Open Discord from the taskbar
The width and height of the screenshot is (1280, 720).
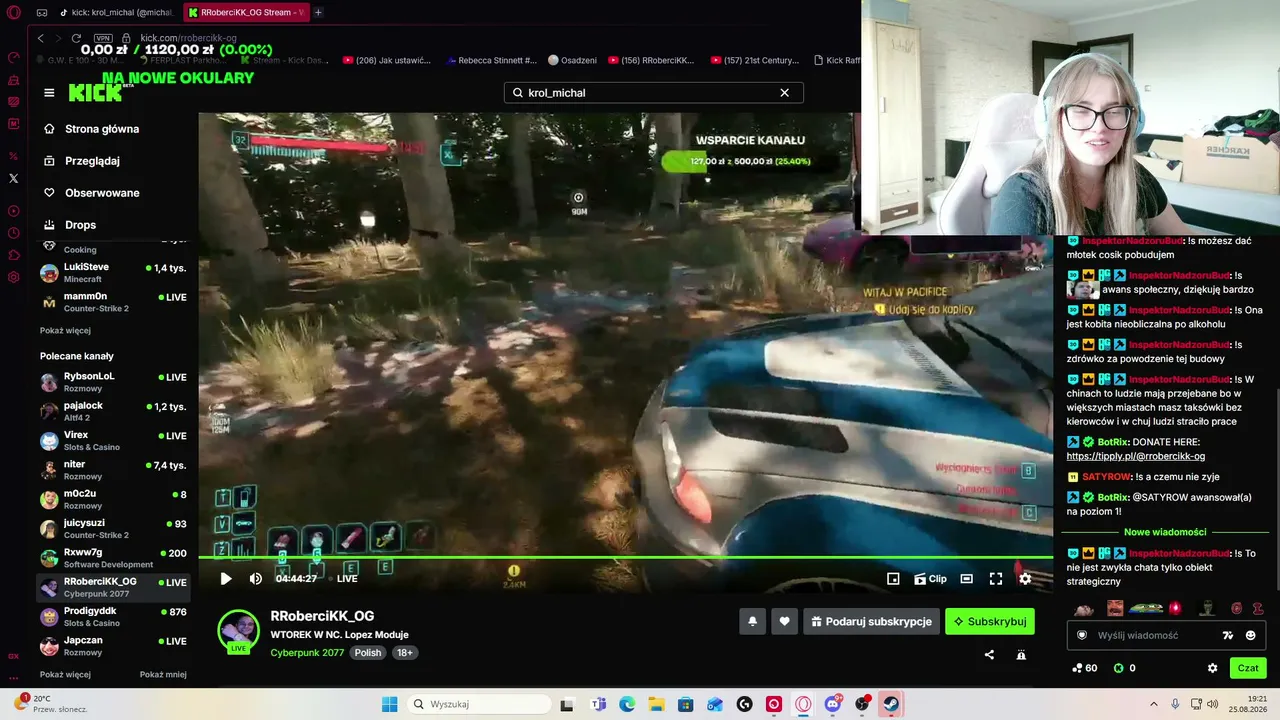[833, 704]
